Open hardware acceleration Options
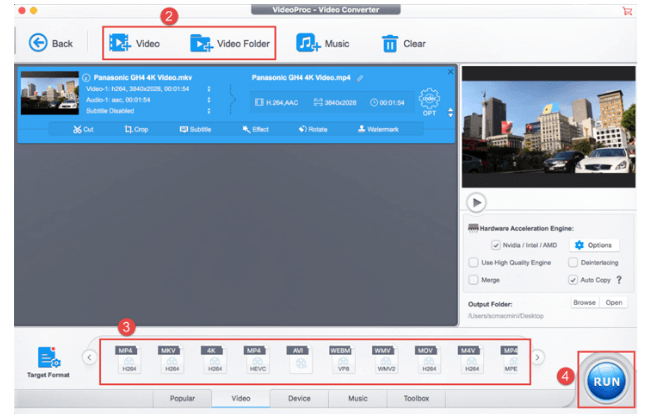Screen dimensions: 650x414 (x=594, y=245)
